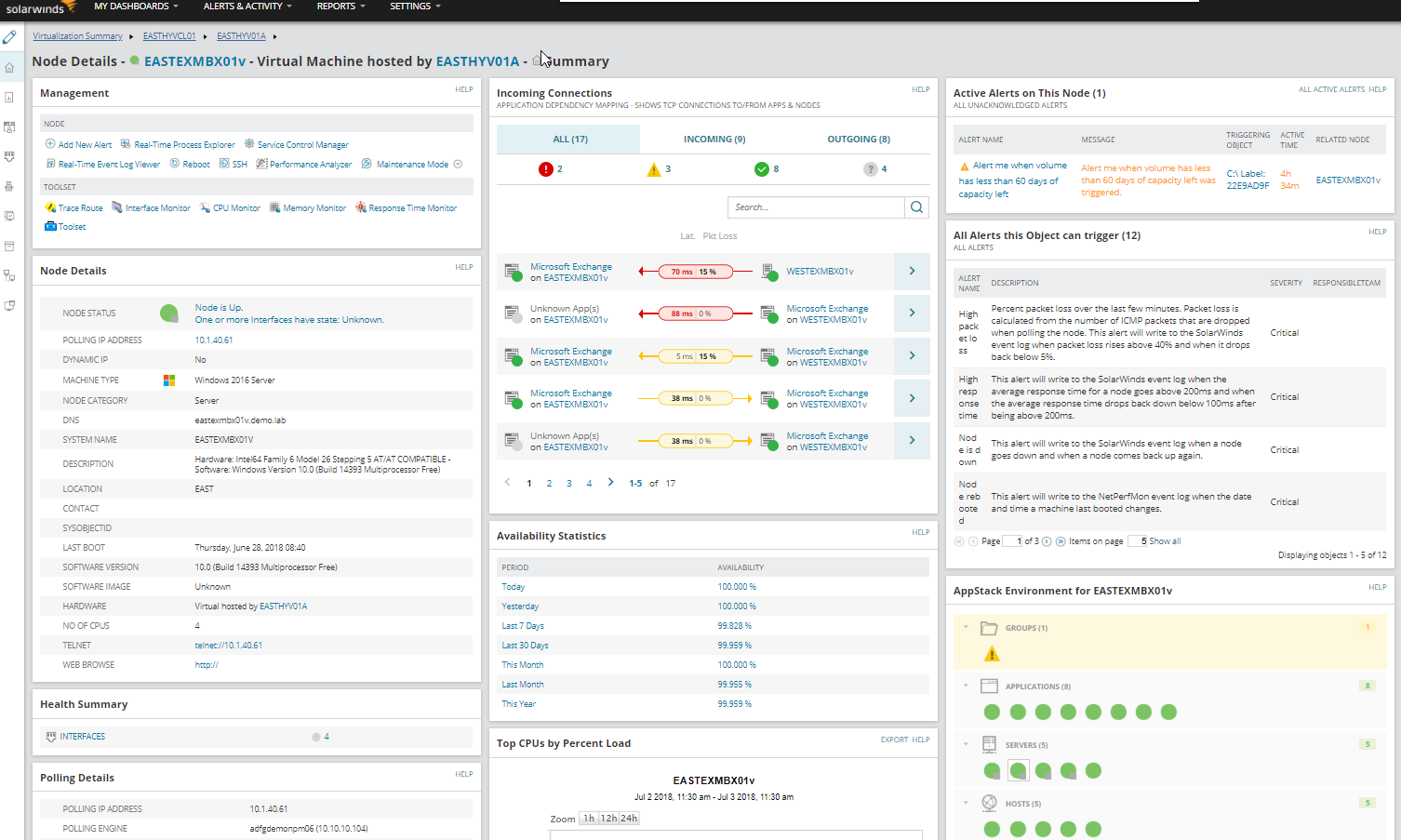
Task: Open Performance Analyzer
Action: 304,164
